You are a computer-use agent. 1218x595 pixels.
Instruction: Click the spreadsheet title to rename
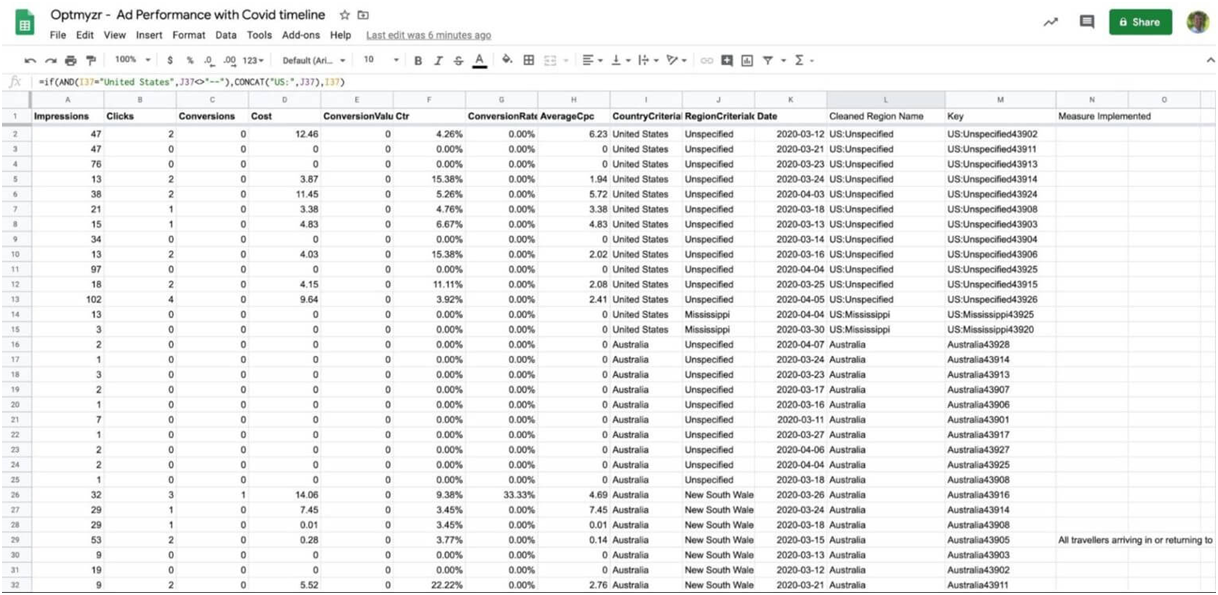pyautogui.click(x=187, y=15)
